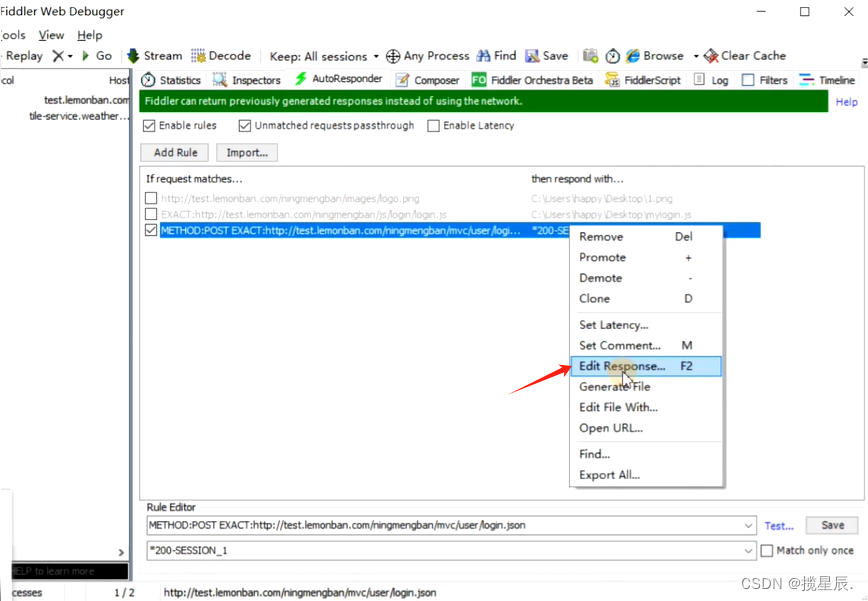Toggle the Enable rules checkbox
The width and height of the screenshot is (868, 601).
click(x=149, y=126)
